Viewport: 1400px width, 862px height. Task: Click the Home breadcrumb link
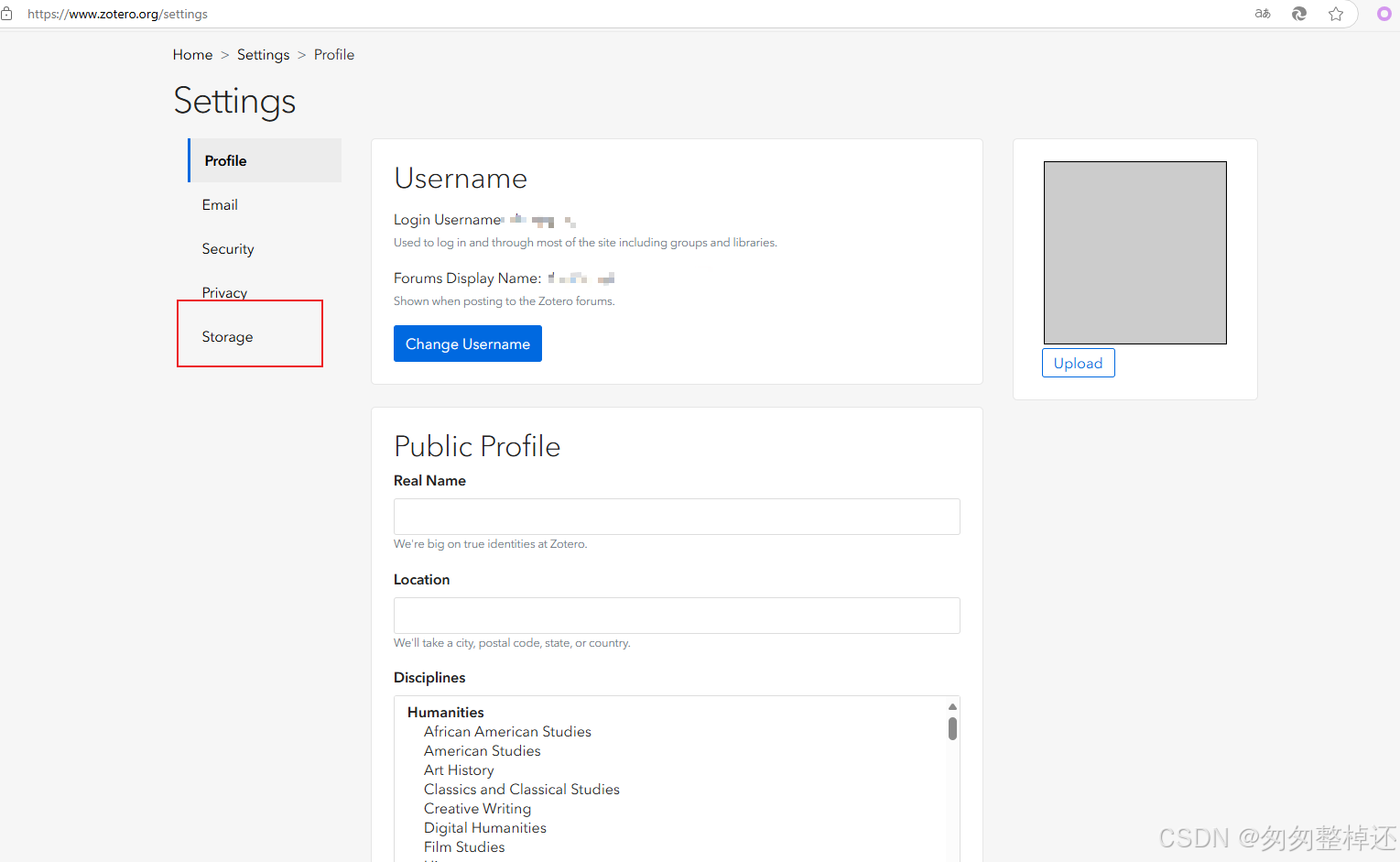[192, 55]
